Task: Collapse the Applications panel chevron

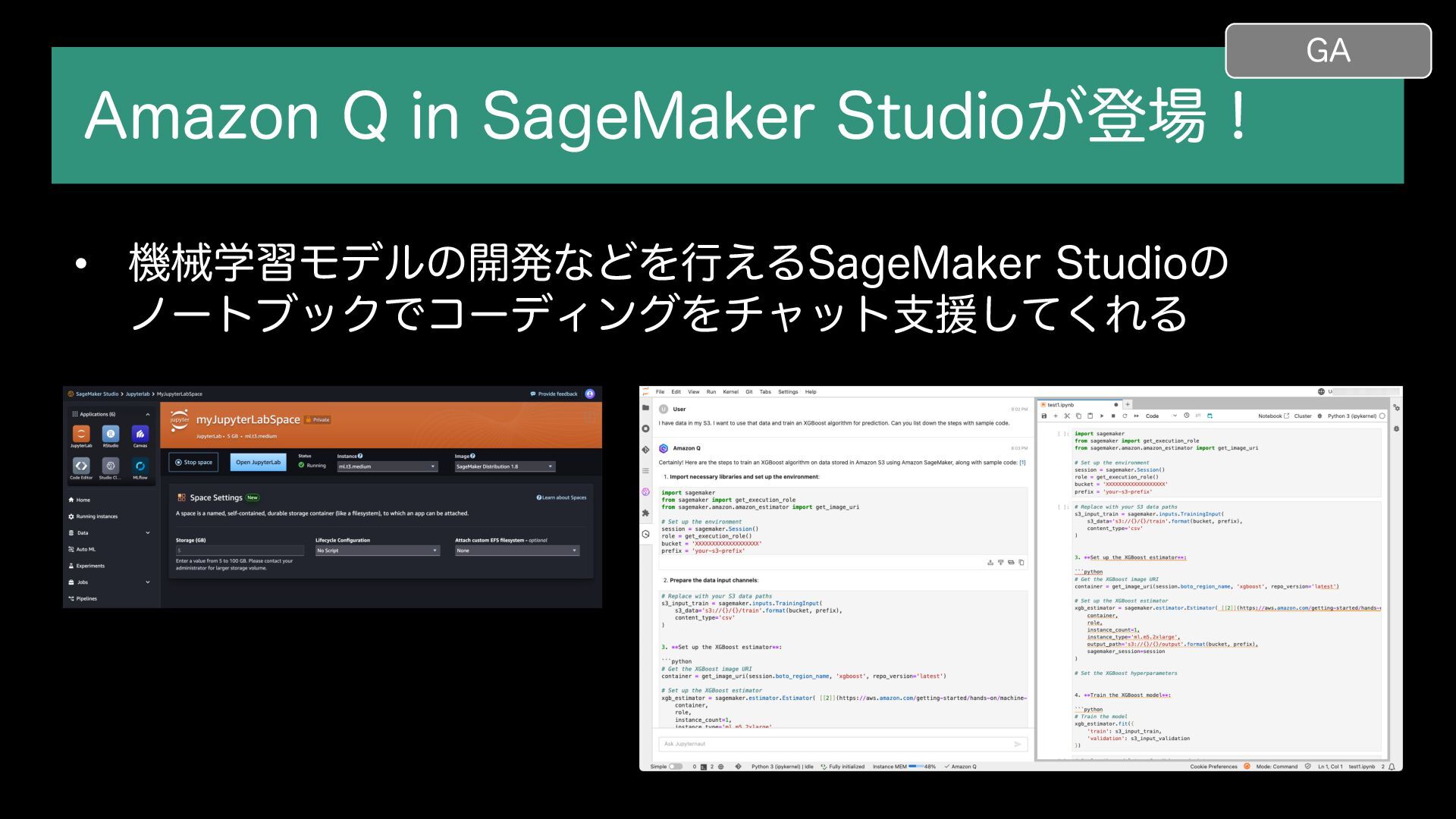Action: point(148,414)
